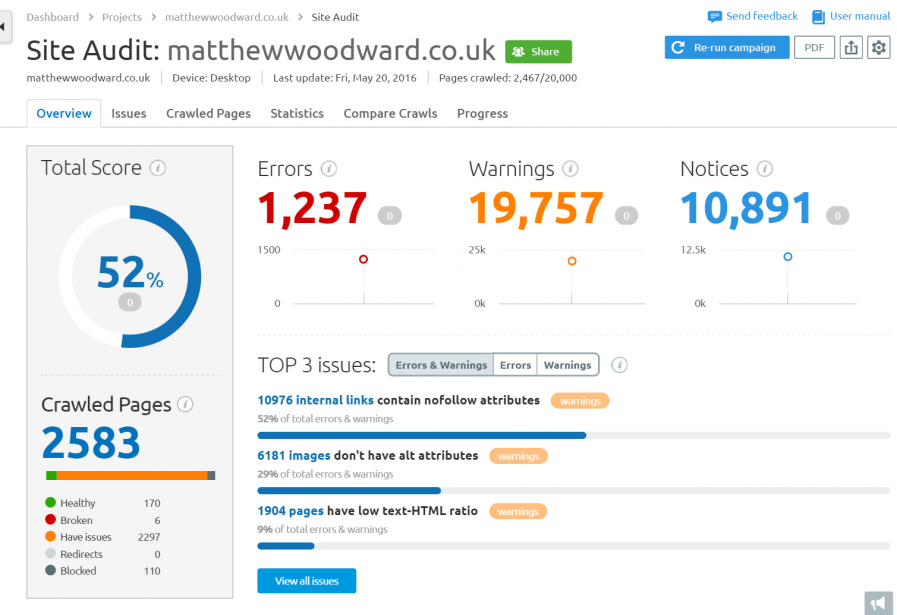Screen dimensions: 897x615
Task: Go to the Dashboard breadcrumb
Action: click(x=53, y=17)
